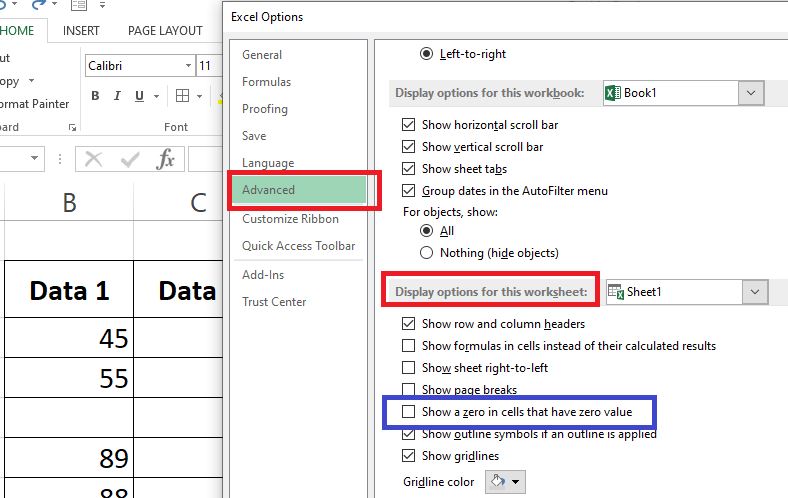Select the All objects radio button
Viewport: 788px width, 498px height.
tap(426, 231)
